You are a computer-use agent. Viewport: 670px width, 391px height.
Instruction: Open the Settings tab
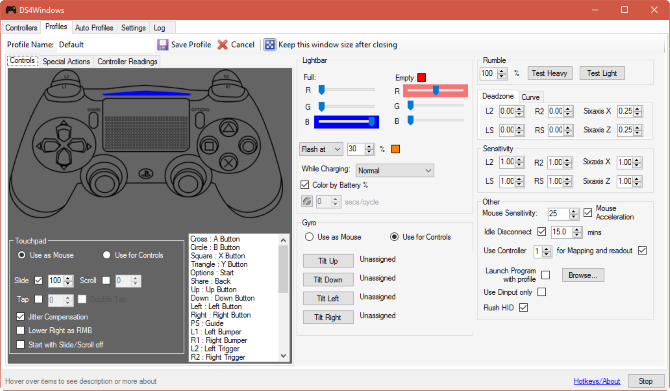click(x=133, y=28)
